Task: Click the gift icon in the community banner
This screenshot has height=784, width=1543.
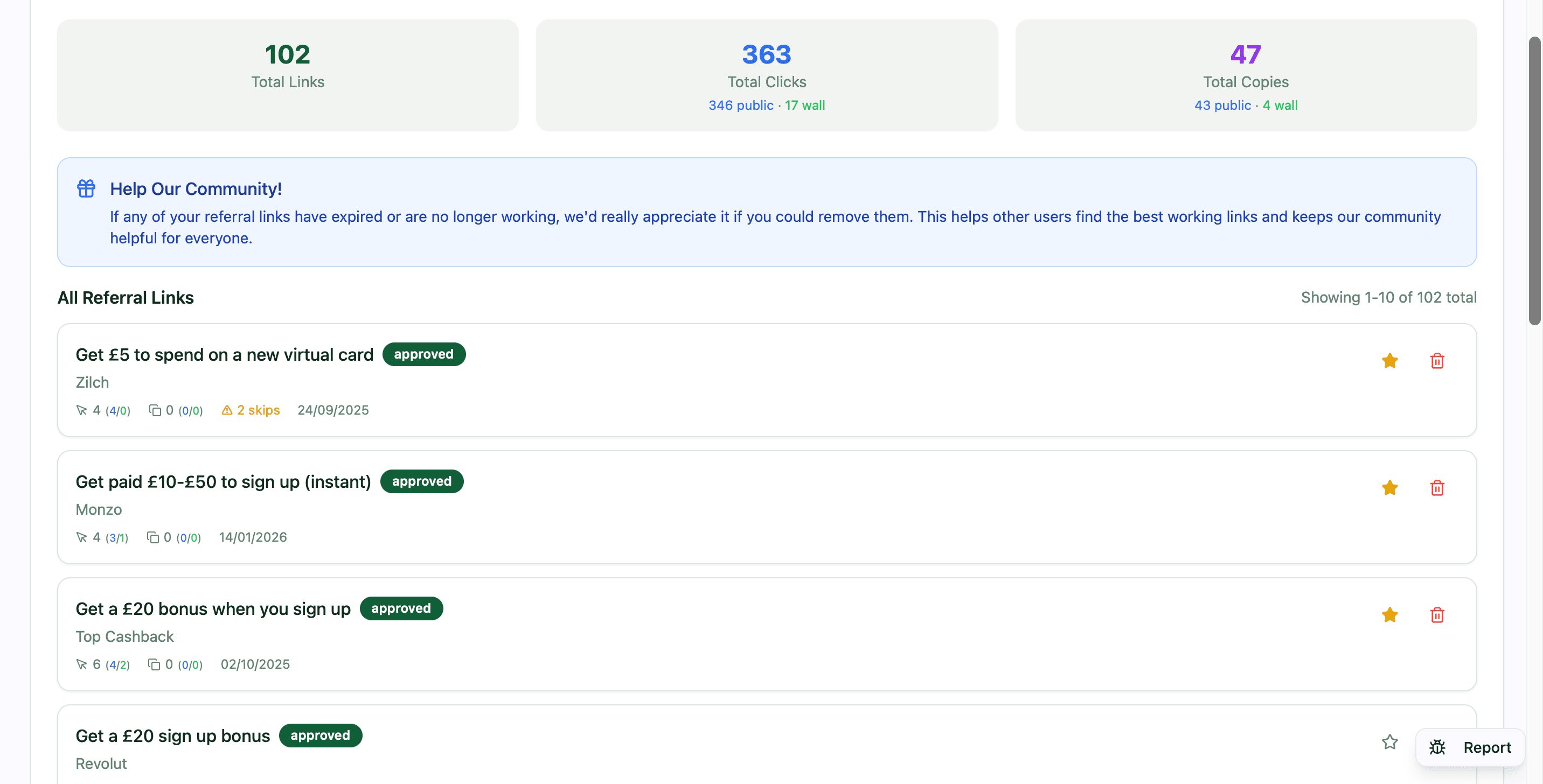Action: [86, 188]
